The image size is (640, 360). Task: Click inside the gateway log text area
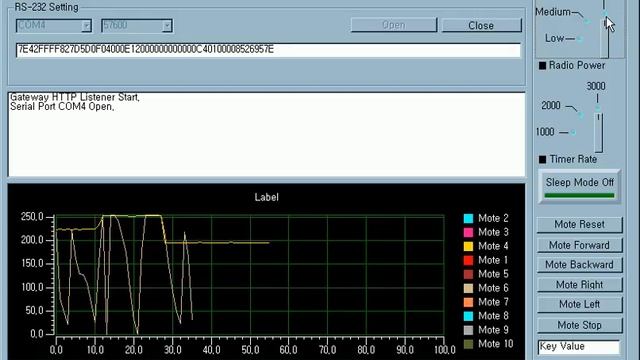pos(267,134)
